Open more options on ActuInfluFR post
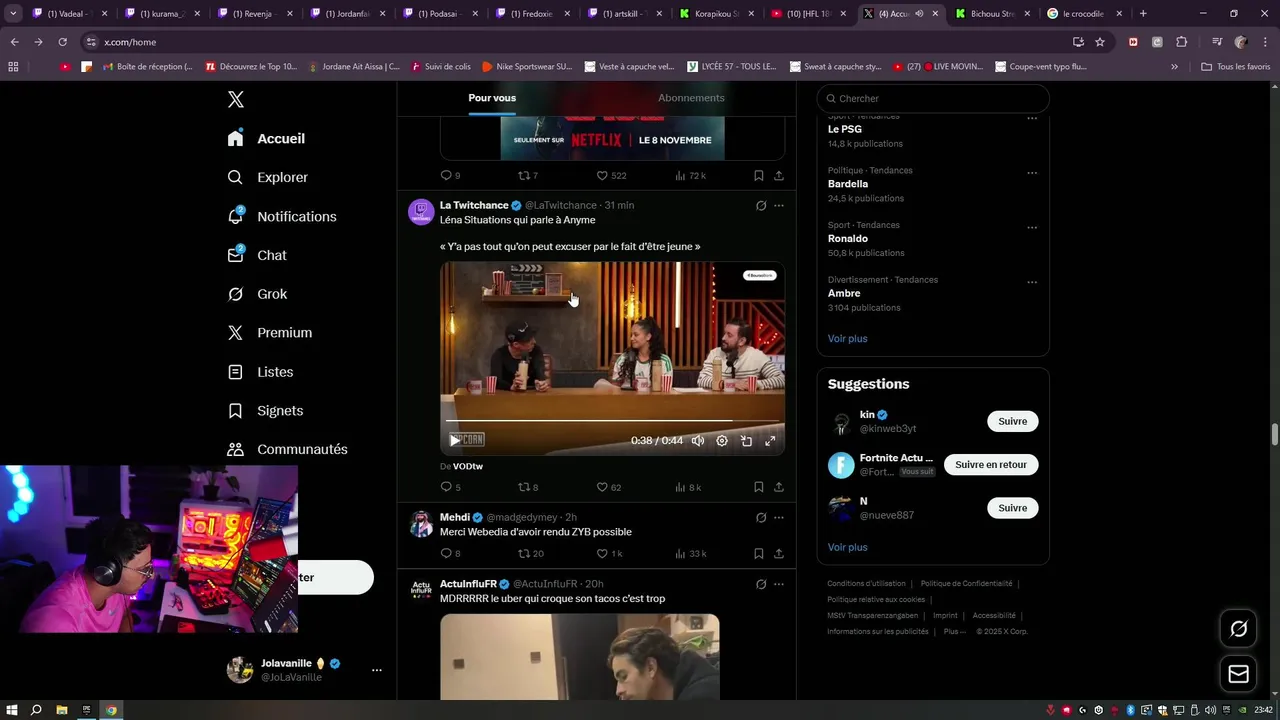This screenshot has width=1280, height=720. 779,584
